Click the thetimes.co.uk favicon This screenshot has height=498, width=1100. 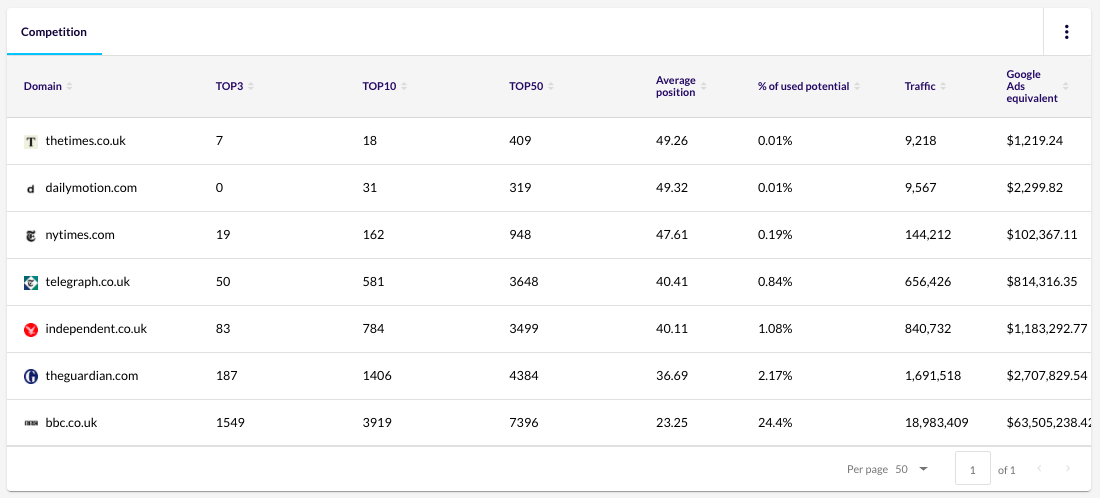coord(30,141)
